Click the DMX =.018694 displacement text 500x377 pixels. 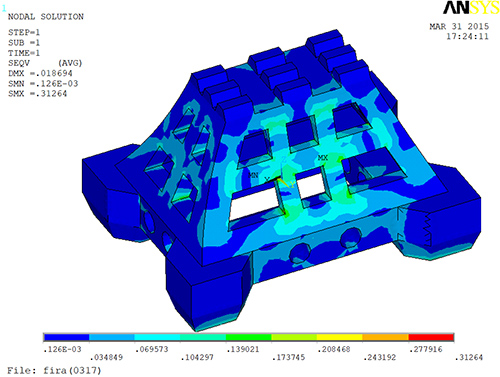click(40, 73)
